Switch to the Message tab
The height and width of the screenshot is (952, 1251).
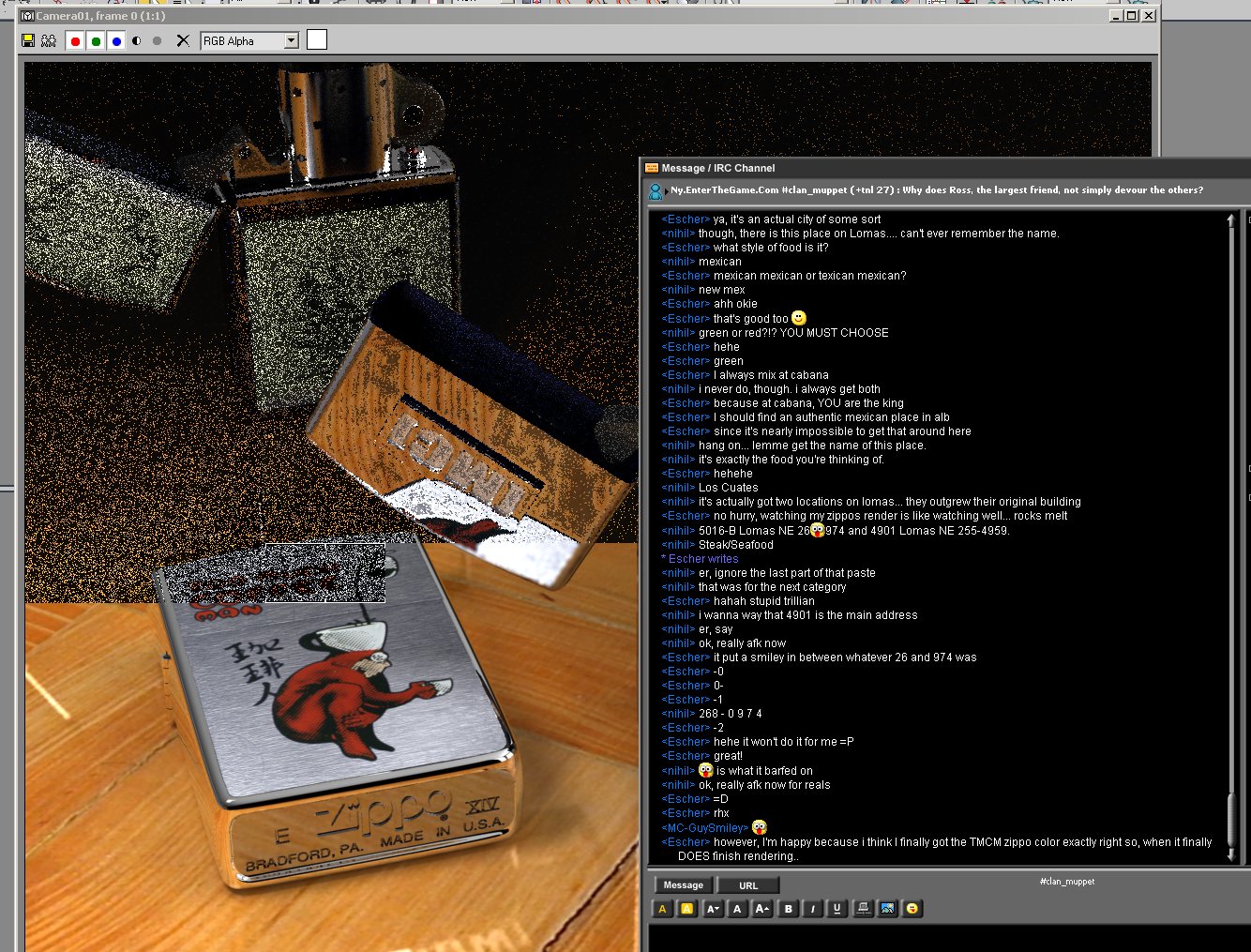(684, 885)
